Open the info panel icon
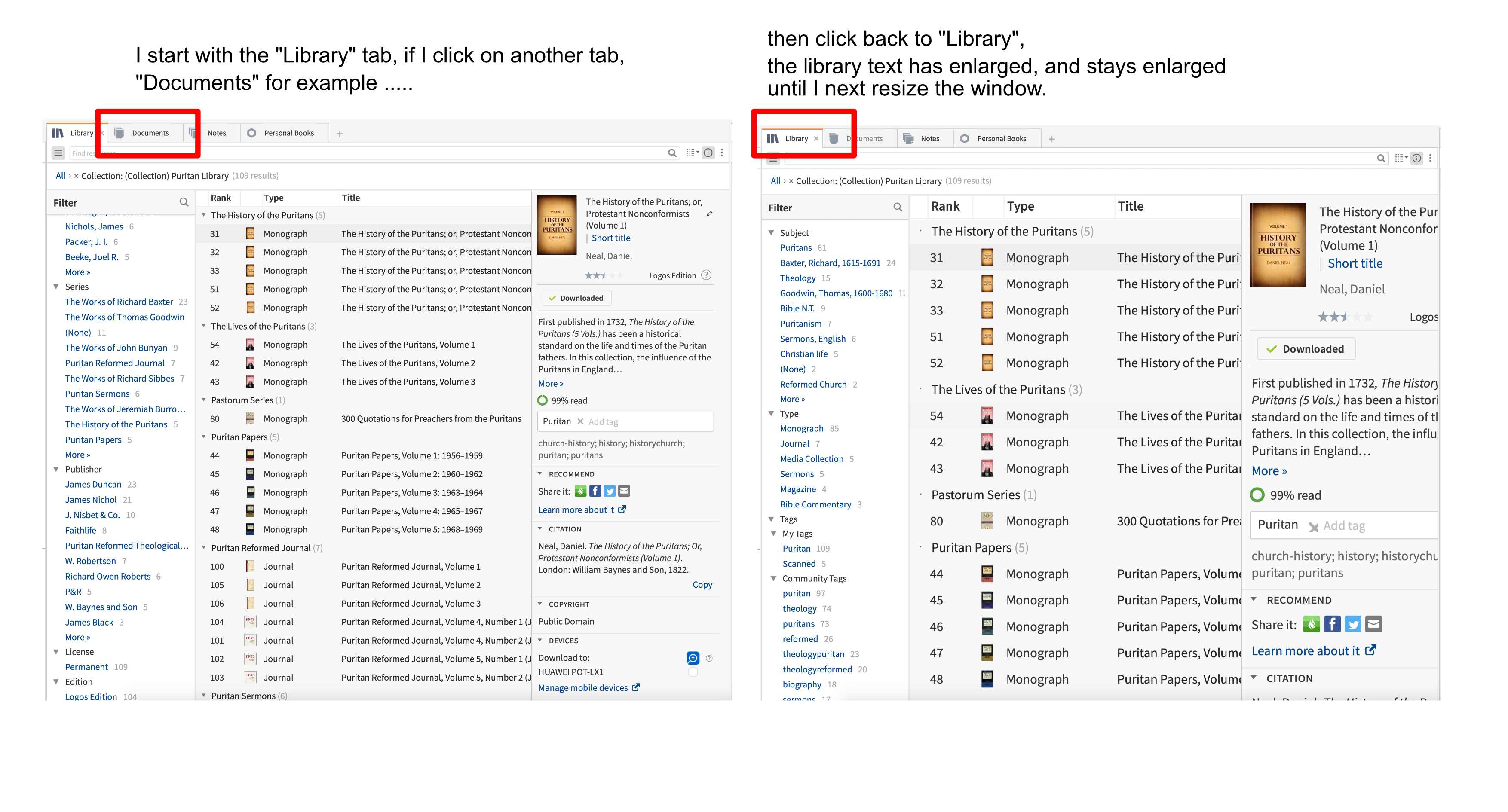The image size is (1508, 812). [x=708, y=153]
